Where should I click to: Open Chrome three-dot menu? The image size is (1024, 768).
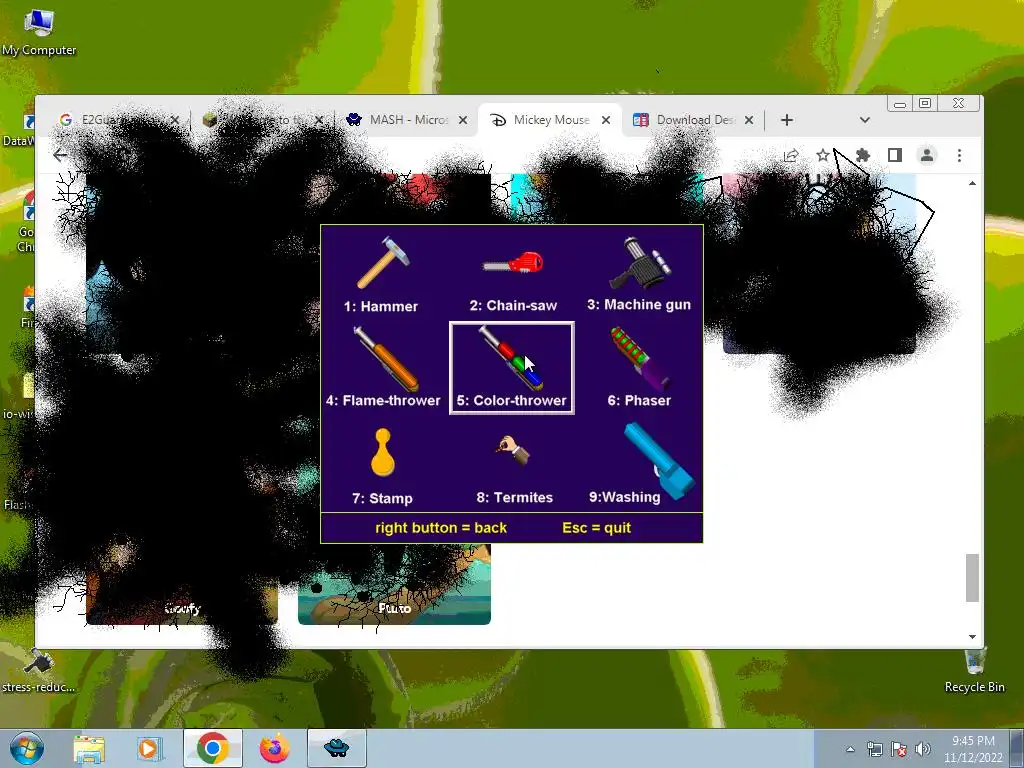pos(959,155)
